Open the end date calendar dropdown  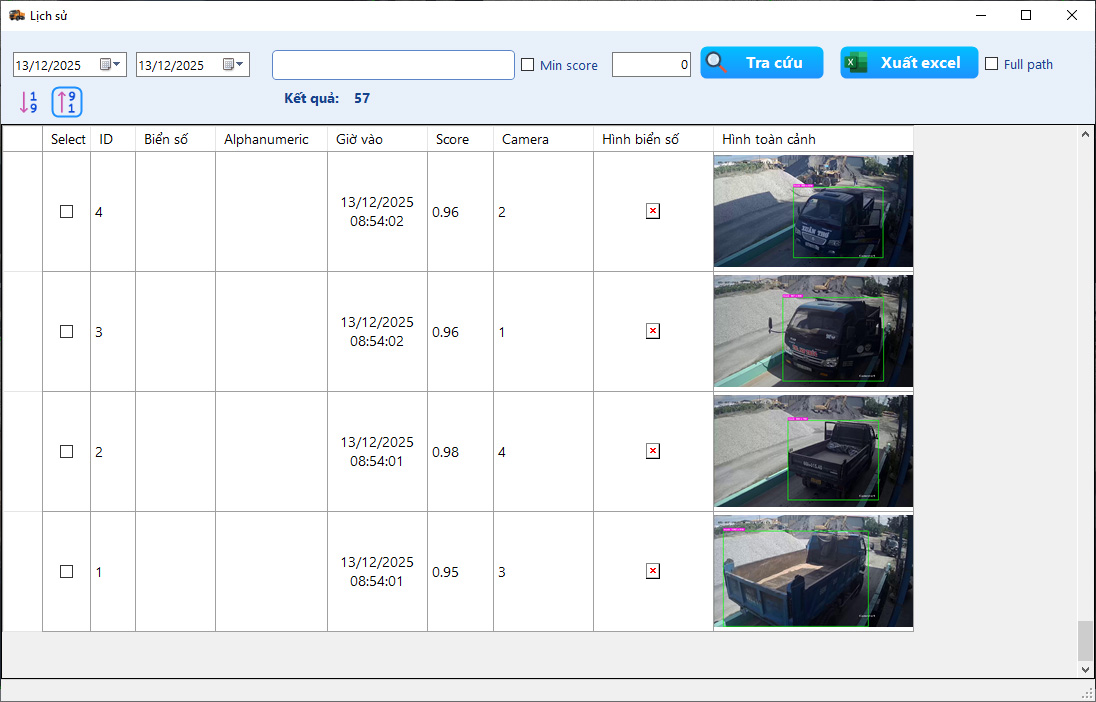tap(234, 65)
